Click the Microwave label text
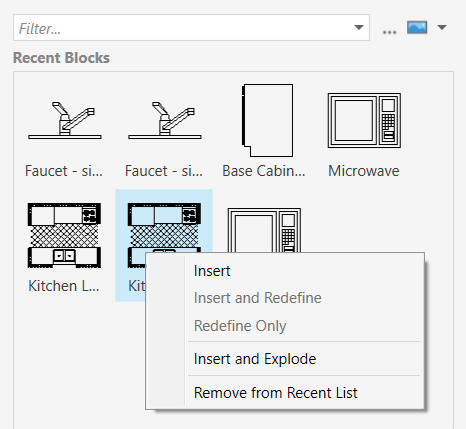 point(364,171)
